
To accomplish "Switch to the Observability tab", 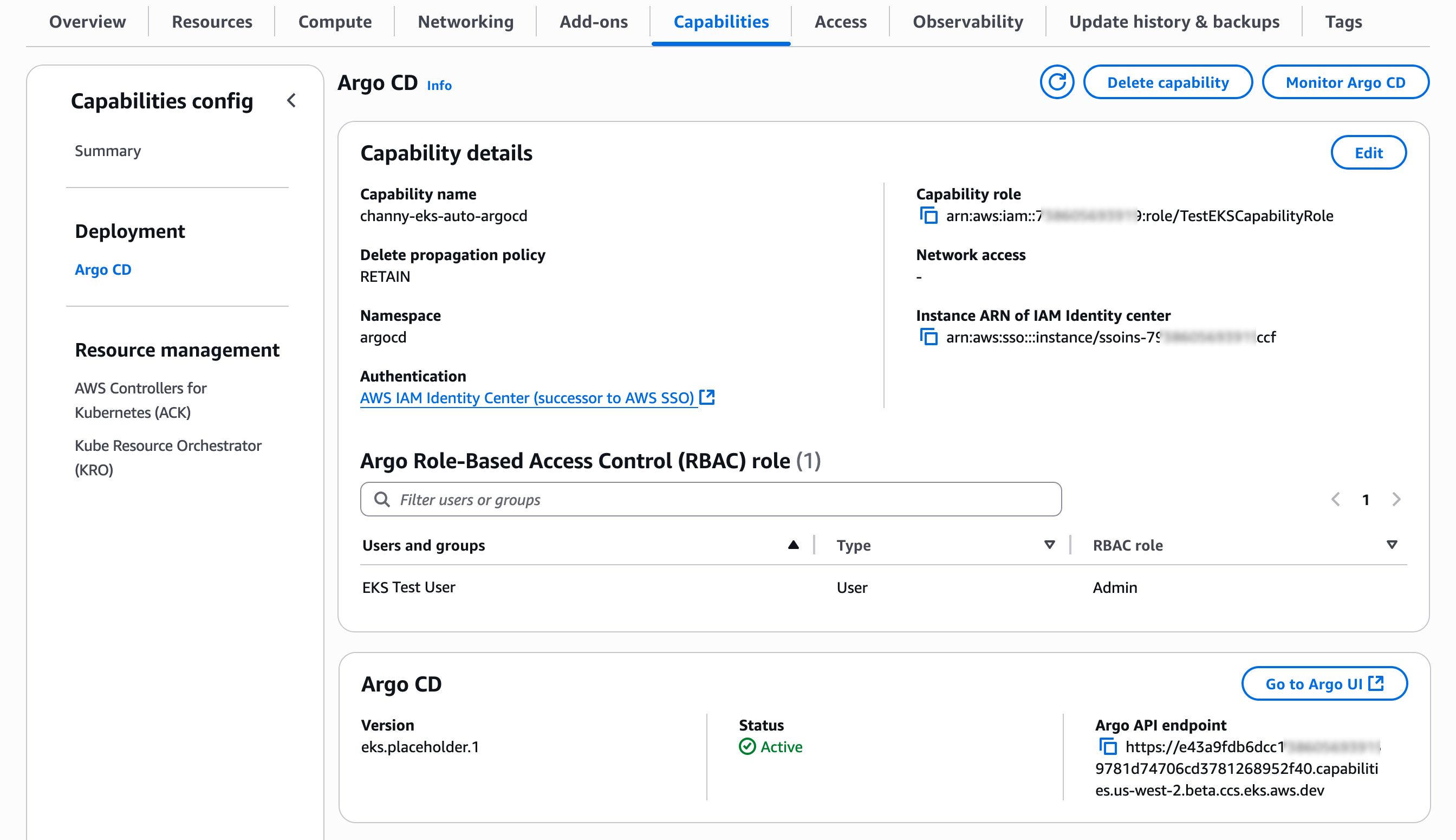I will pos(967,21).
